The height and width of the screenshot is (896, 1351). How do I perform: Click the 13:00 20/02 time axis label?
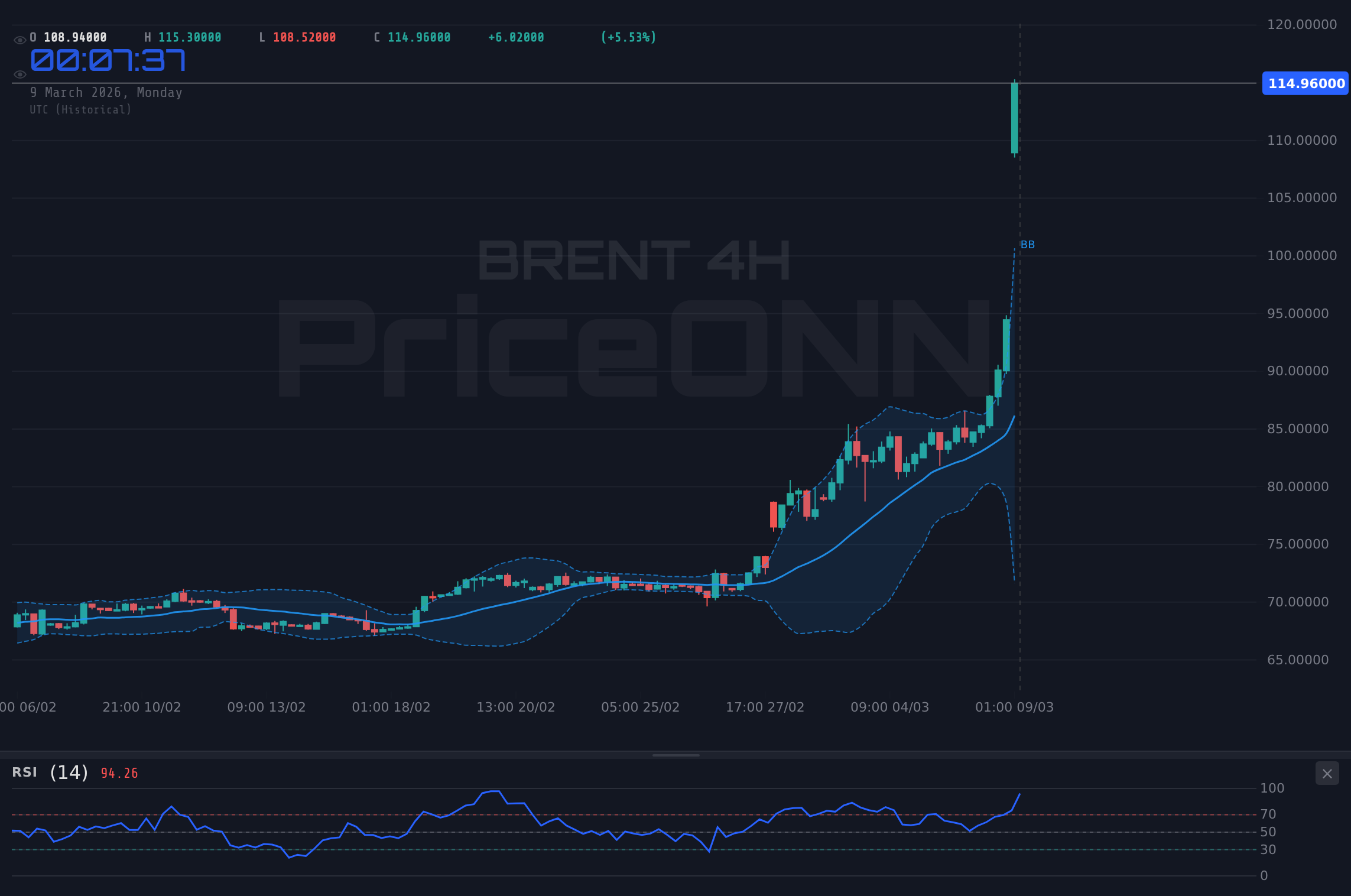[x=516, y=707]
